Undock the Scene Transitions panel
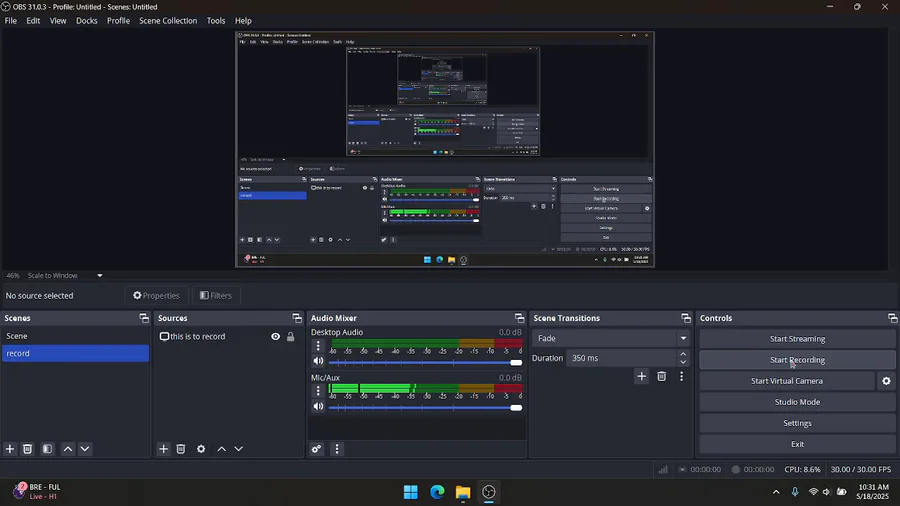The height and width of the screenshot is (506, 900). [686, 318]
